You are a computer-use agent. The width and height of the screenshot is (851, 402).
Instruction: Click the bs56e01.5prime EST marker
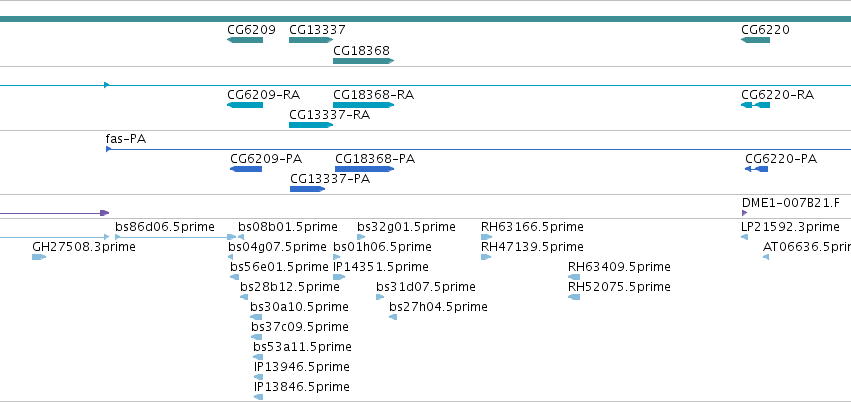coord(234,277)
